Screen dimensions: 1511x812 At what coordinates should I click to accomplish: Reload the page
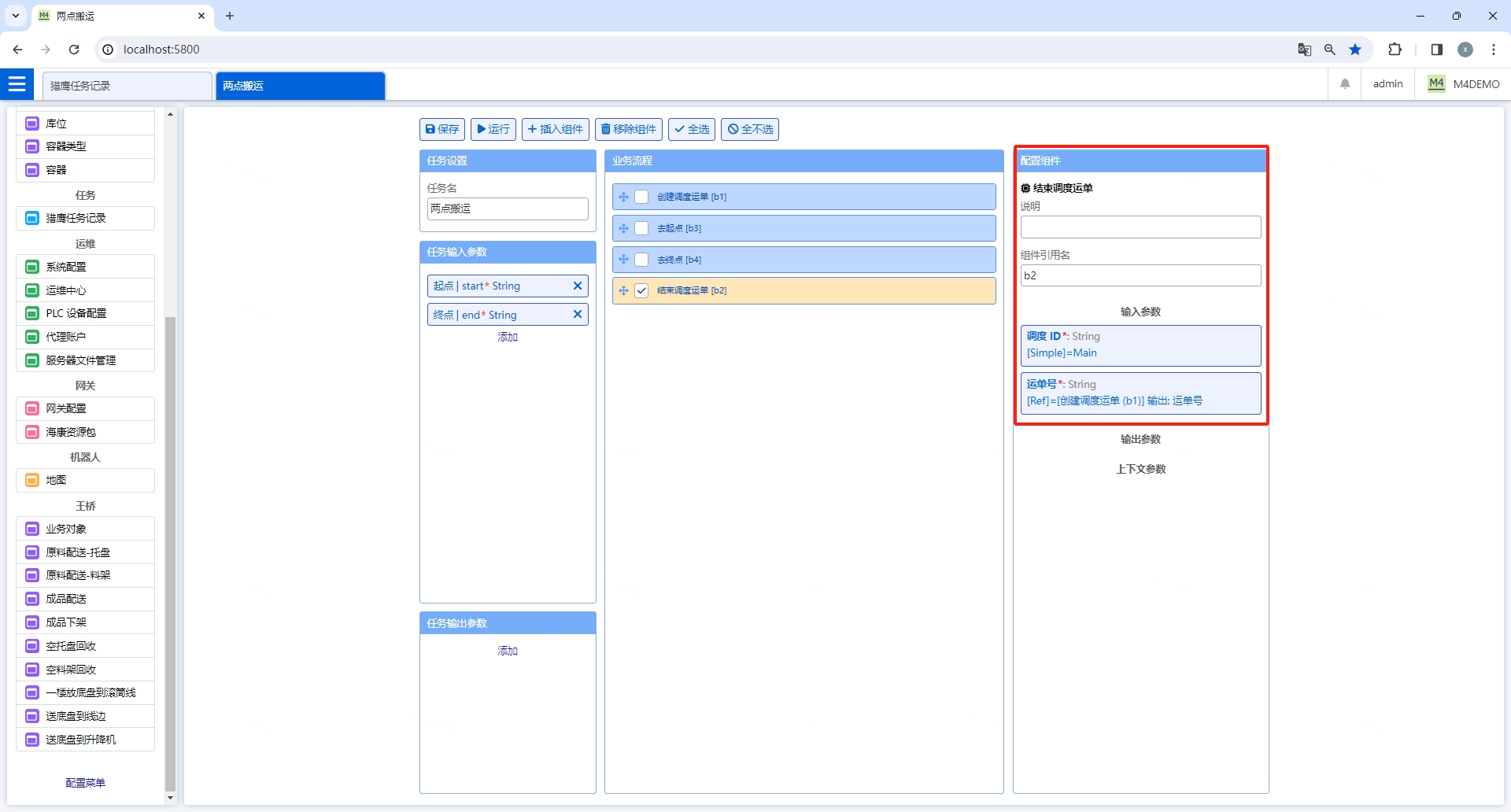pos(74,50)
